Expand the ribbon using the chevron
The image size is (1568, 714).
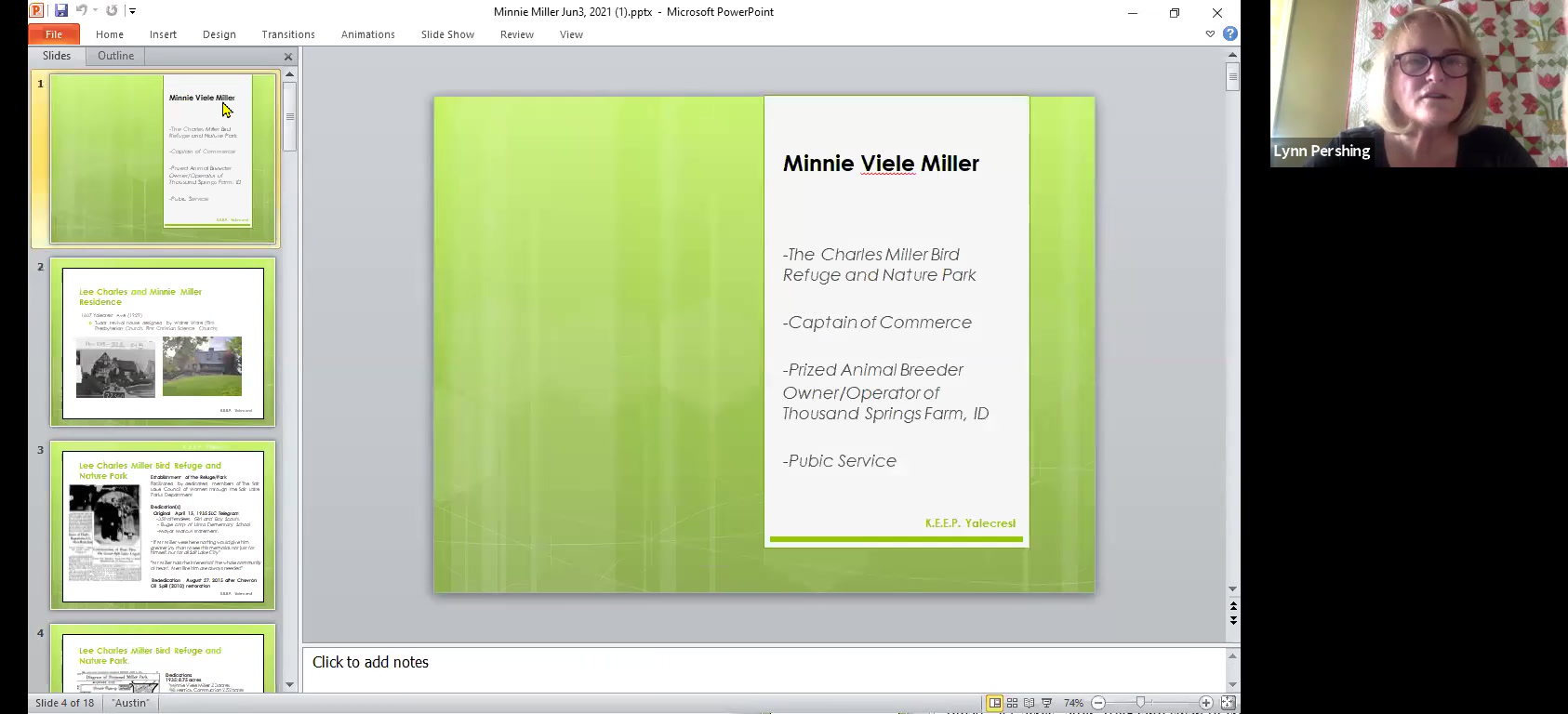pos(1210,33)
